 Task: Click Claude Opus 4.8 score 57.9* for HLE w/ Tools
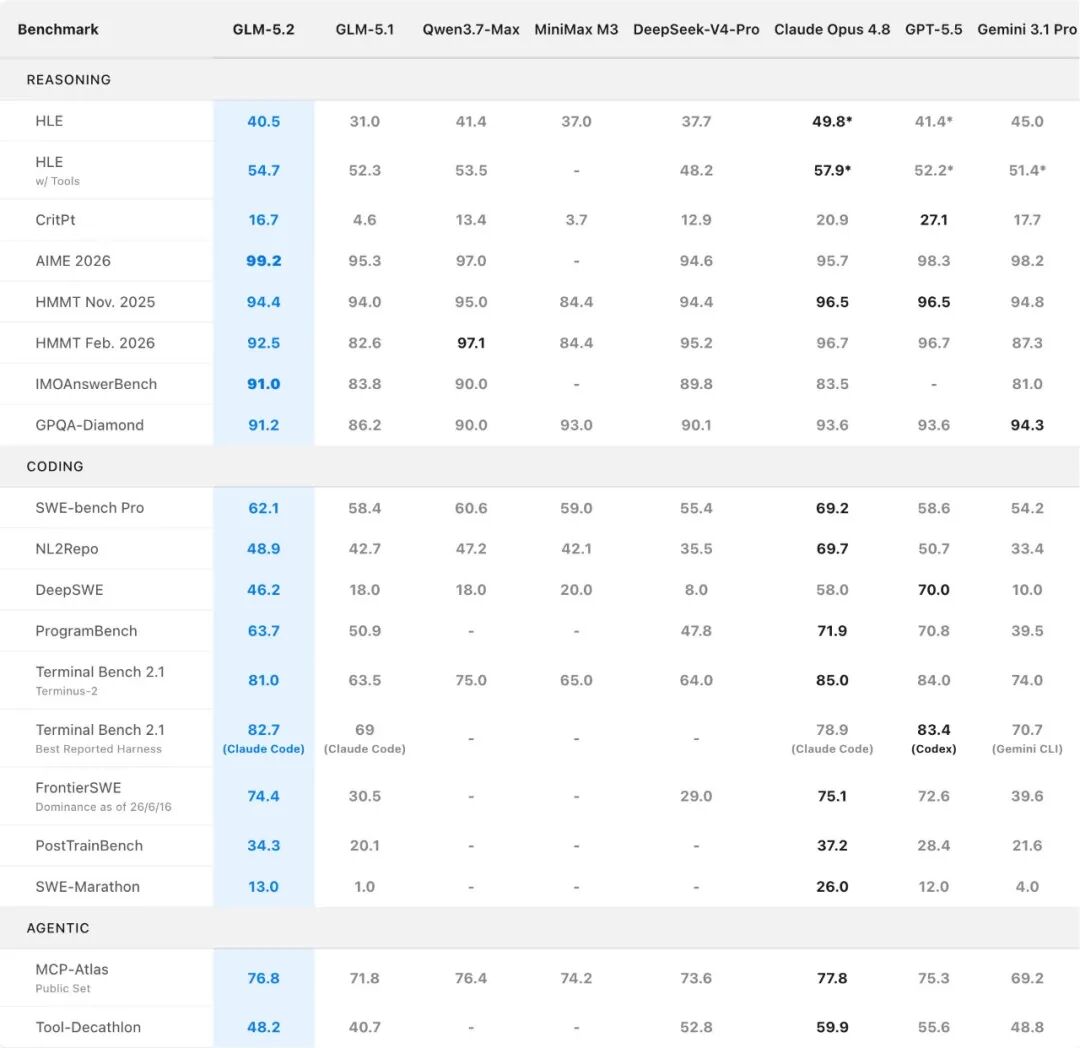click(832, 170)
